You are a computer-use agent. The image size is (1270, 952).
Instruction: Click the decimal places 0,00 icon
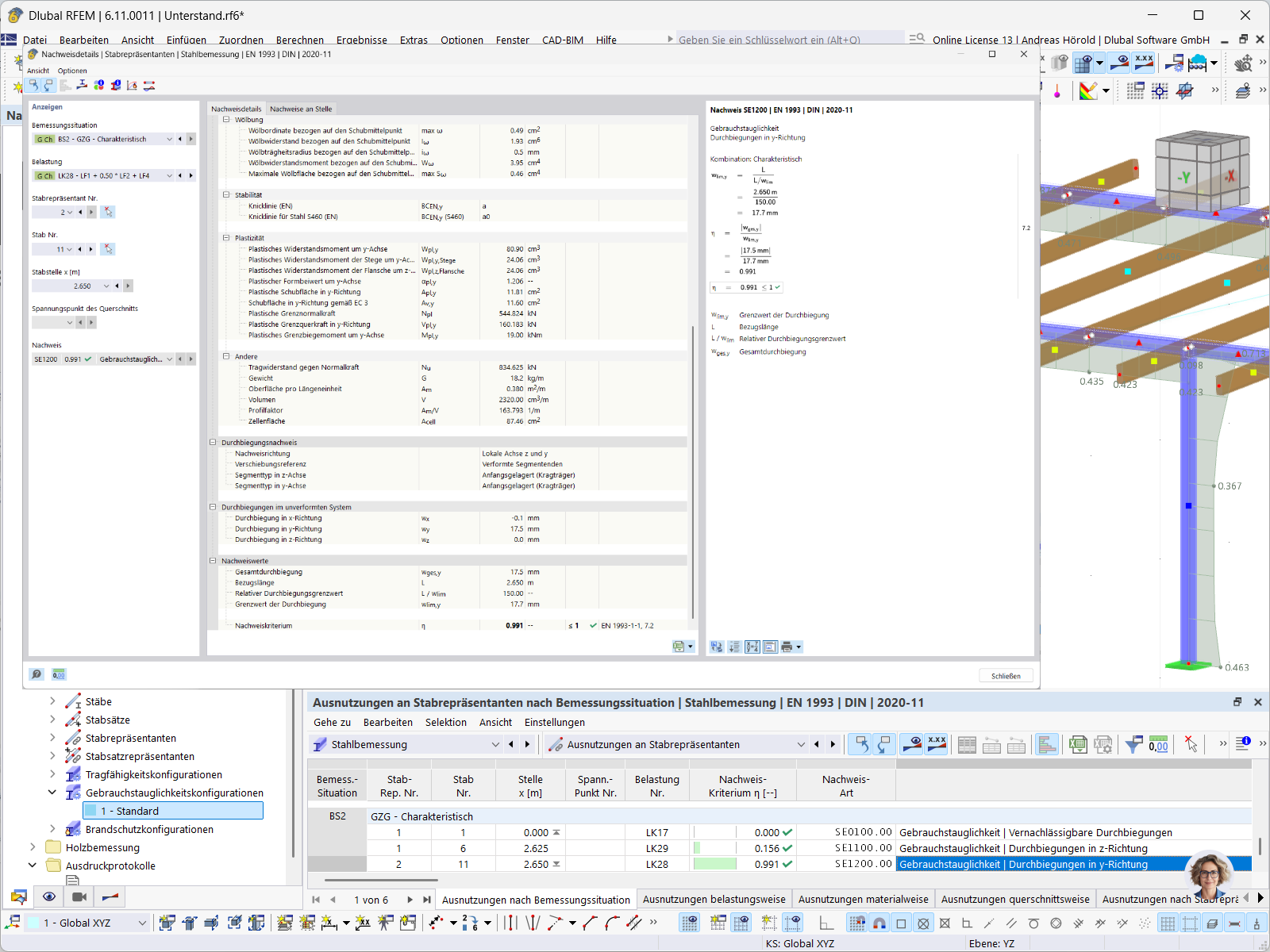(x=1159, y=744)
